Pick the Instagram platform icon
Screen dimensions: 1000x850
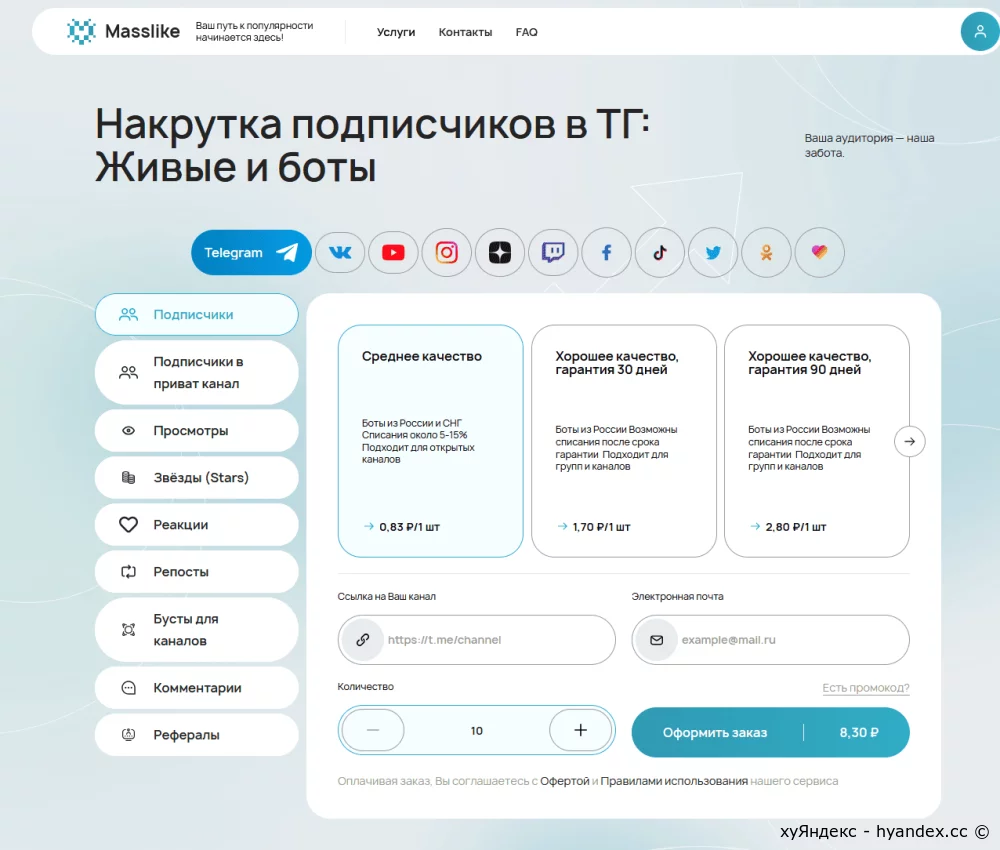coord(447,253)
